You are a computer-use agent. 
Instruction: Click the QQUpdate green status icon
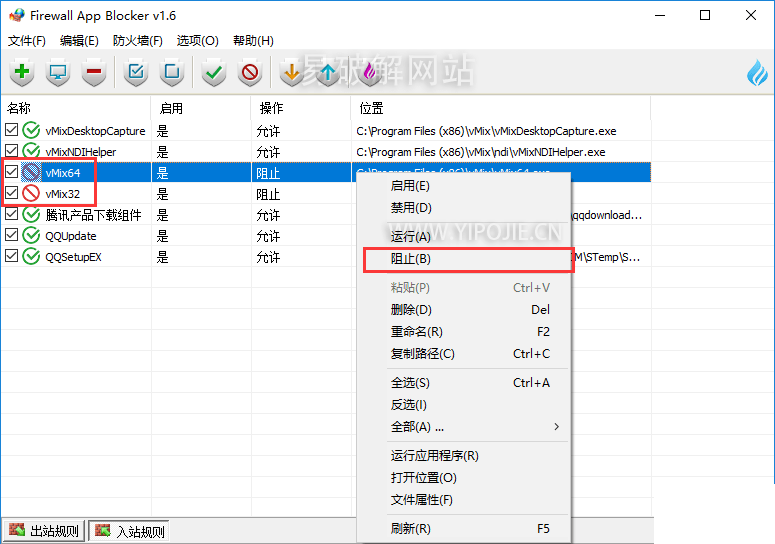32,235
